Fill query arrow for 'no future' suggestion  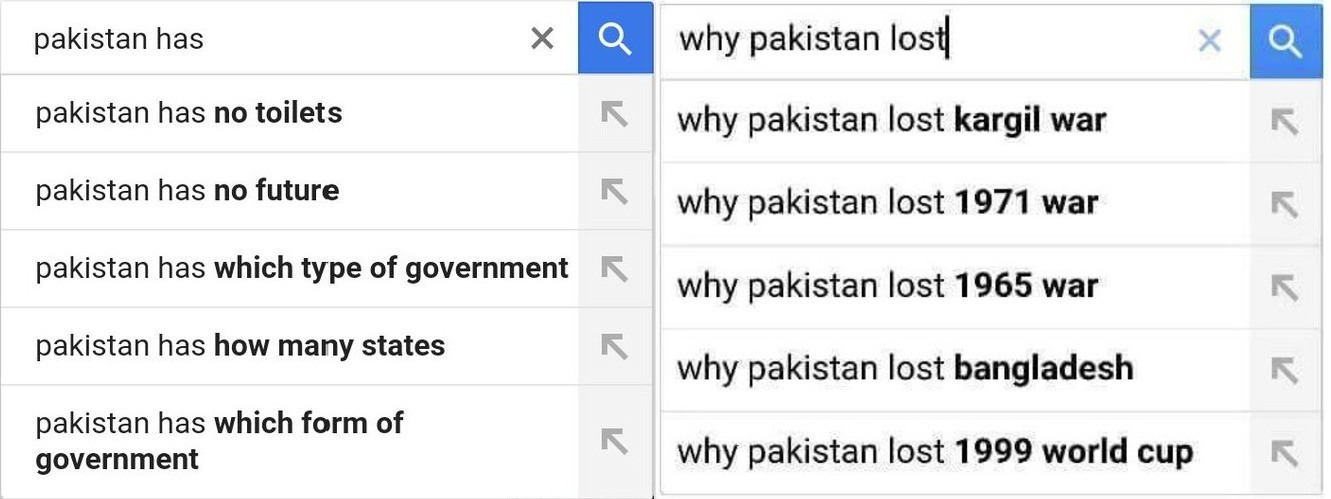click(x=614, y=191)
